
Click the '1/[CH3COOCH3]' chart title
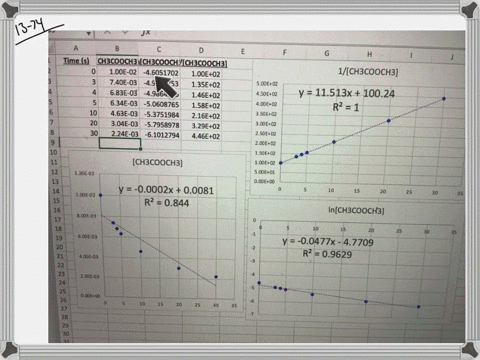pos(368,72)
